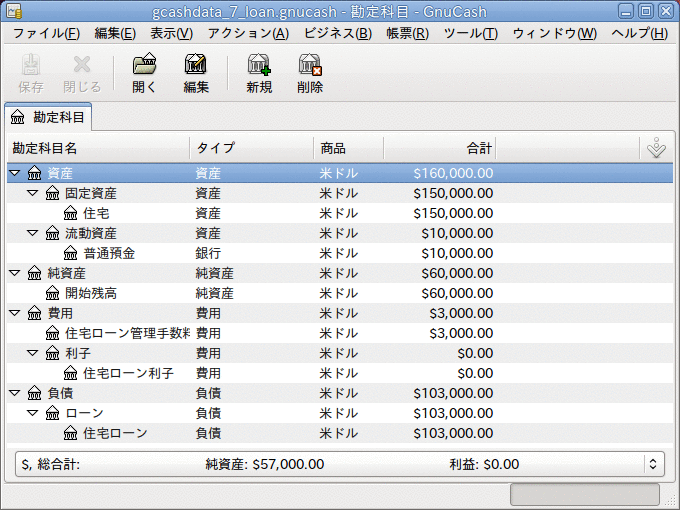Sort accounts by 合計 column header
Viewport: 680px width, 510px height.
tap(440, 148)
